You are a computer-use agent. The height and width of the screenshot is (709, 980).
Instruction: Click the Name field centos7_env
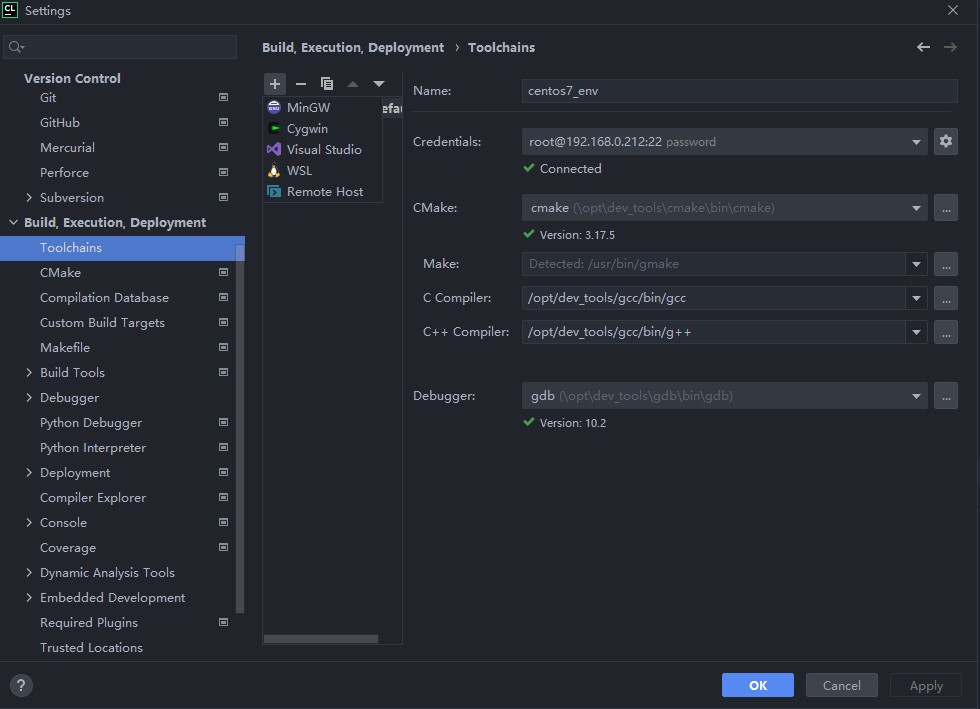pyautogui.click(x=739, y=91)
